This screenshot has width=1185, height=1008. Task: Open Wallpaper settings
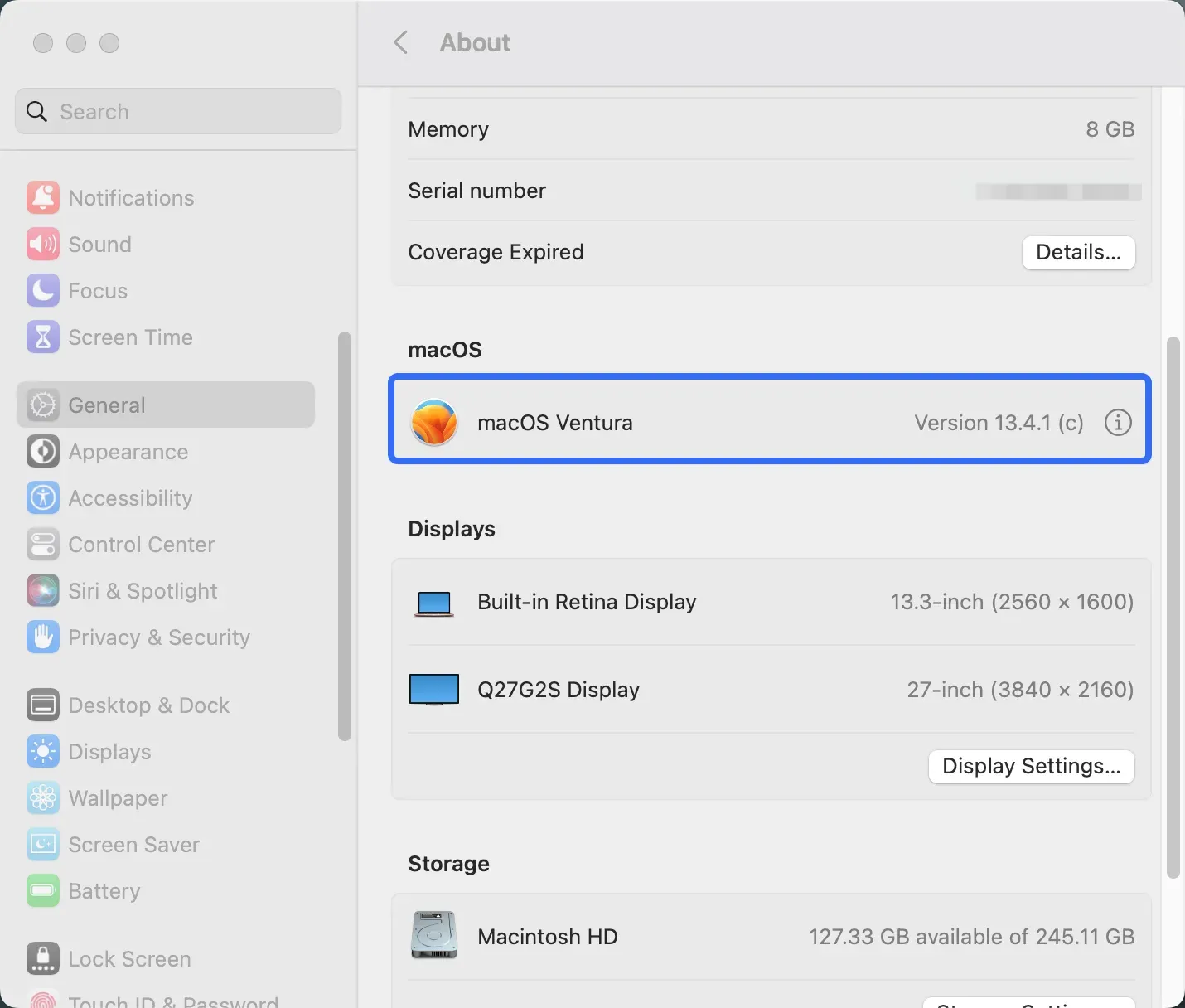click(x=166, y=798)
